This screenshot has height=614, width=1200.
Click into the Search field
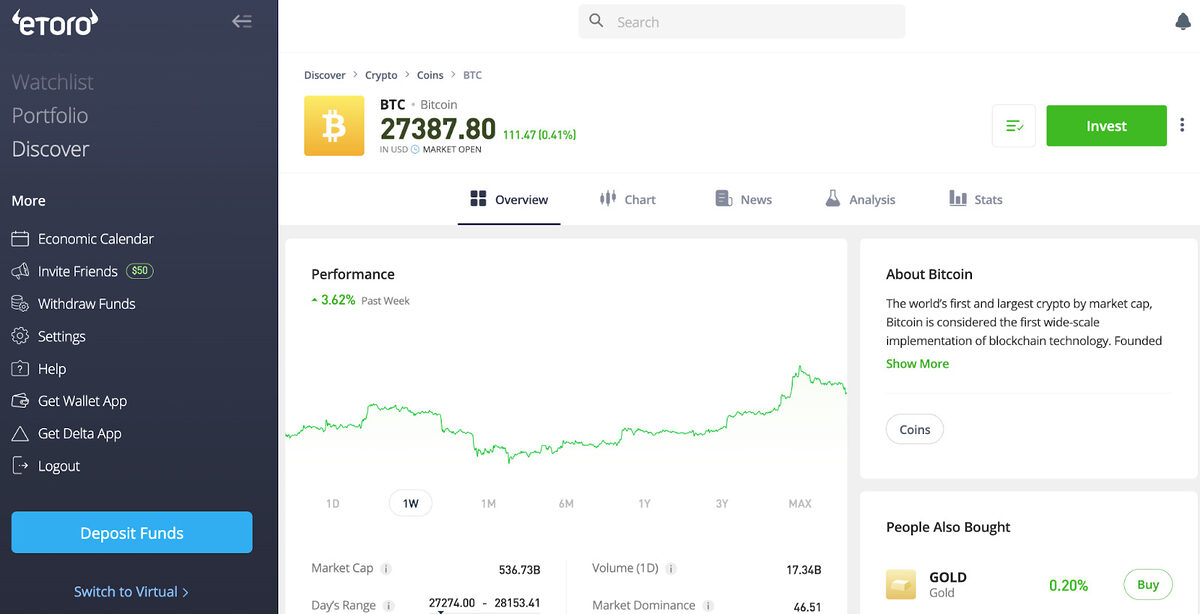pos(742,22)
